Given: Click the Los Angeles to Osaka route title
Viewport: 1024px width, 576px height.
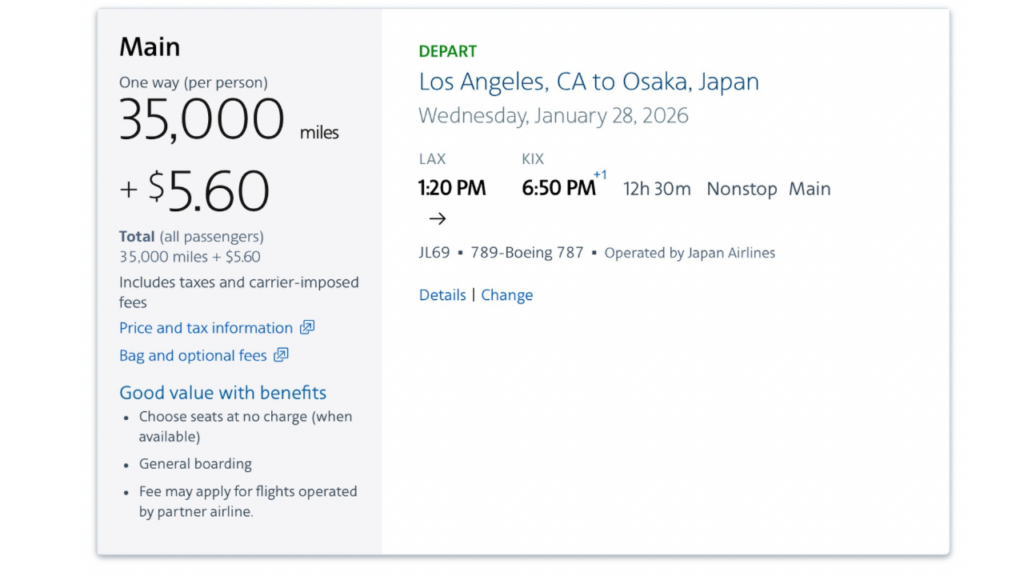Looking at the screenshot, I should pyautogui.click(x=588, y=82).
